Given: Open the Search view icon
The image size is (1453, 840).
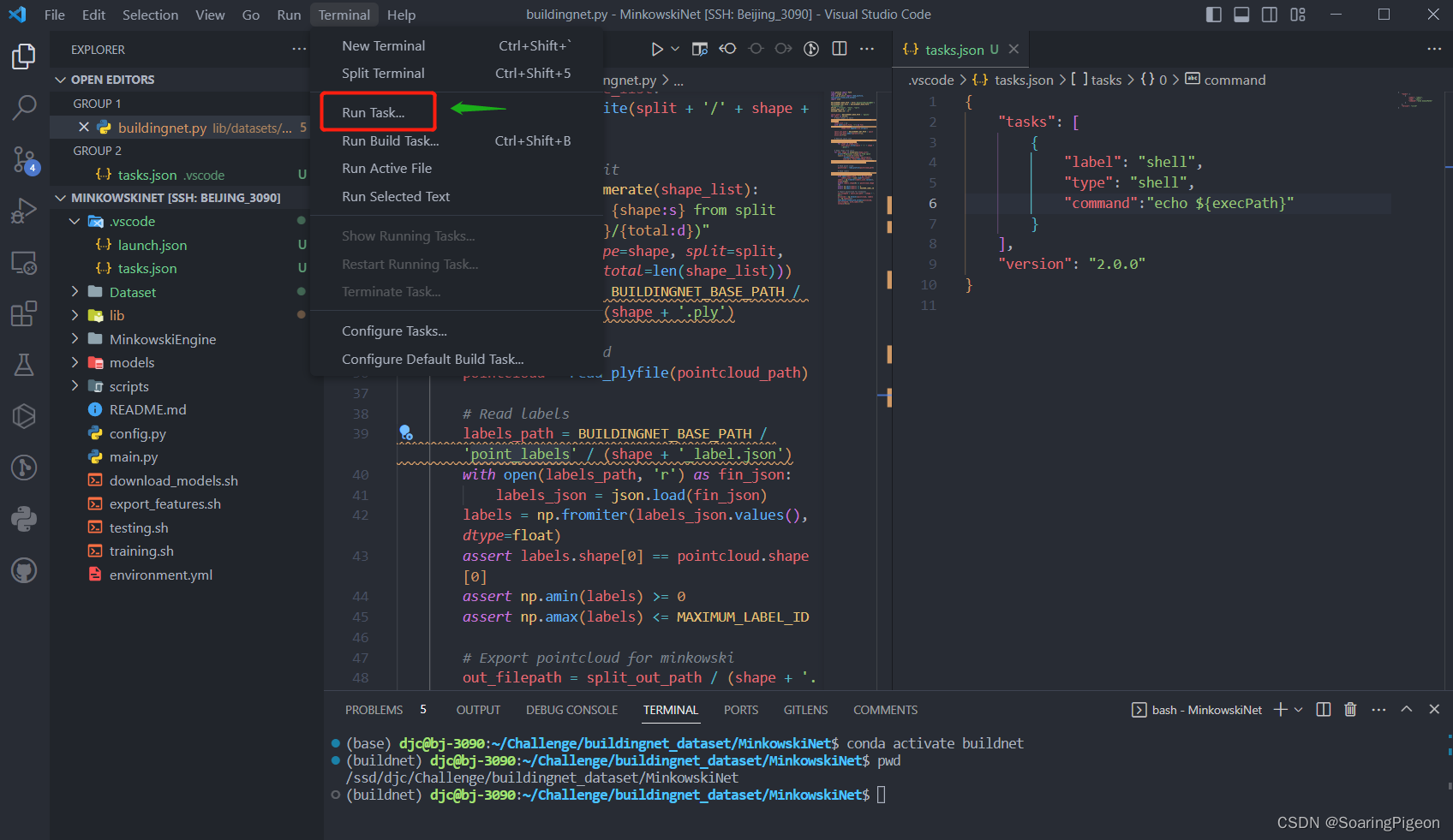Looking at the screenshot, I should pos(24,108).
